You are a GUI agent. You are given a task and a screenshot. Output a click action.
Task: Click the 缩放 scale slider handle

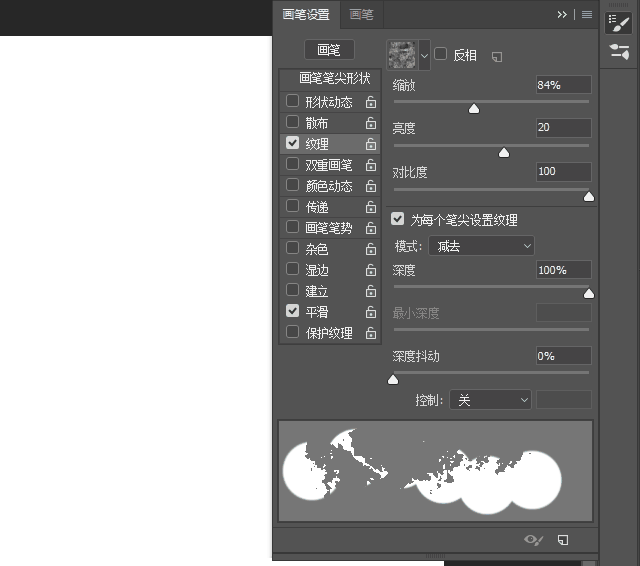coord(473,109)
